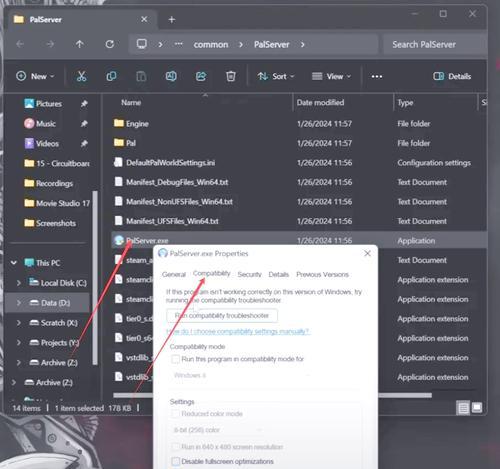Viewport: 500px width, 469px height.
Task: Open the 8-bit (256) color dropdown
Action: [217, 430]
